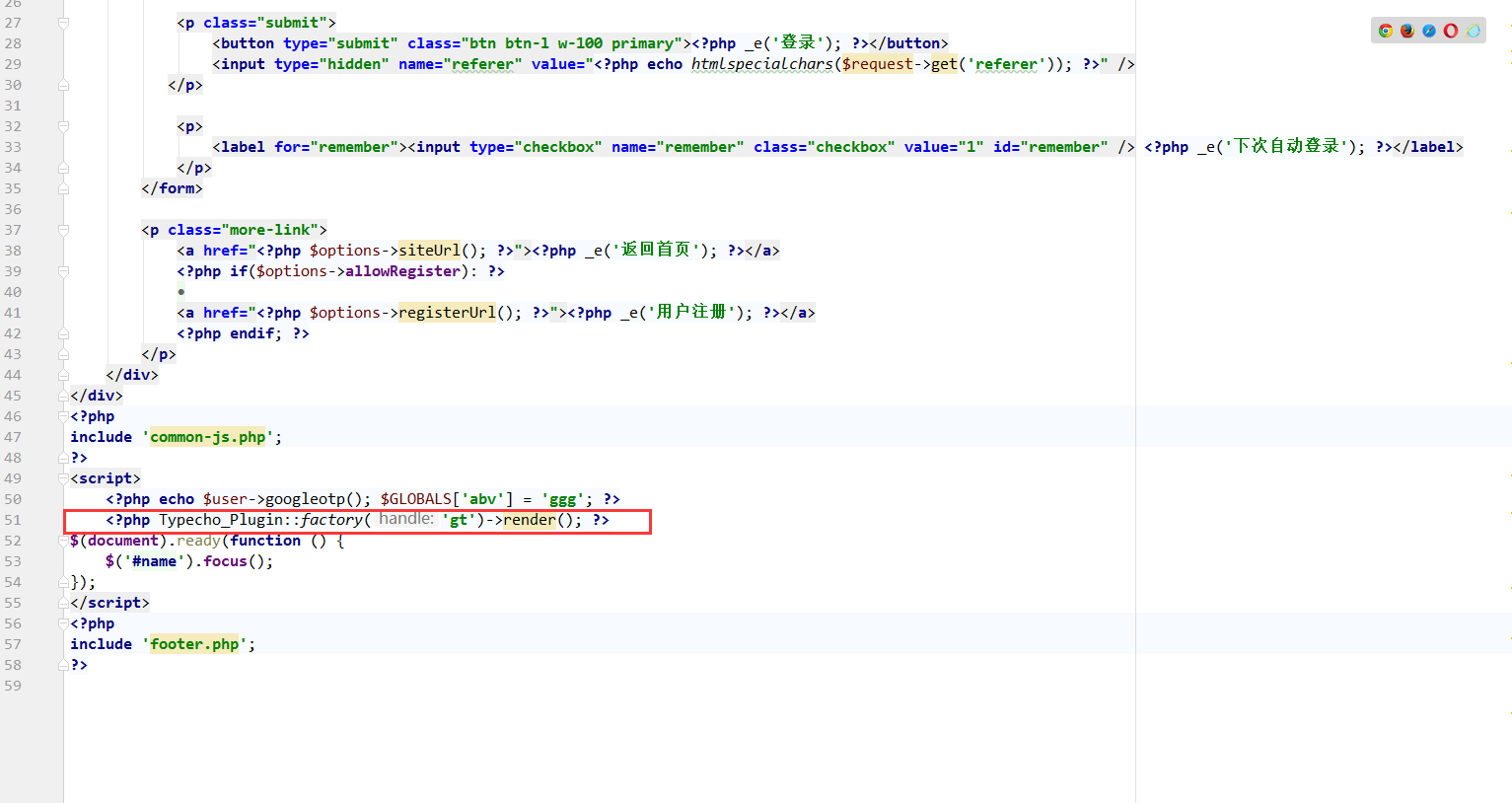1512x803 pixels.
Task: Click the registerUrl method call
Action: click(x=447, y=313)
